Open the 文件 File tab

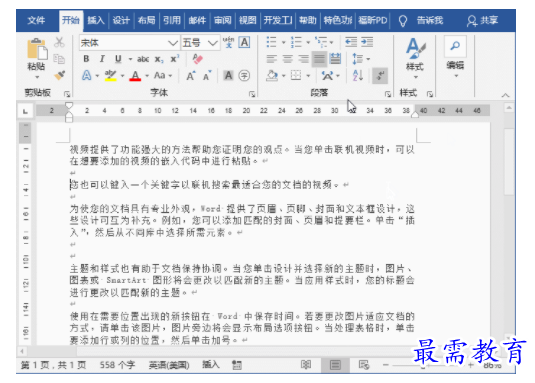[36, 20]
